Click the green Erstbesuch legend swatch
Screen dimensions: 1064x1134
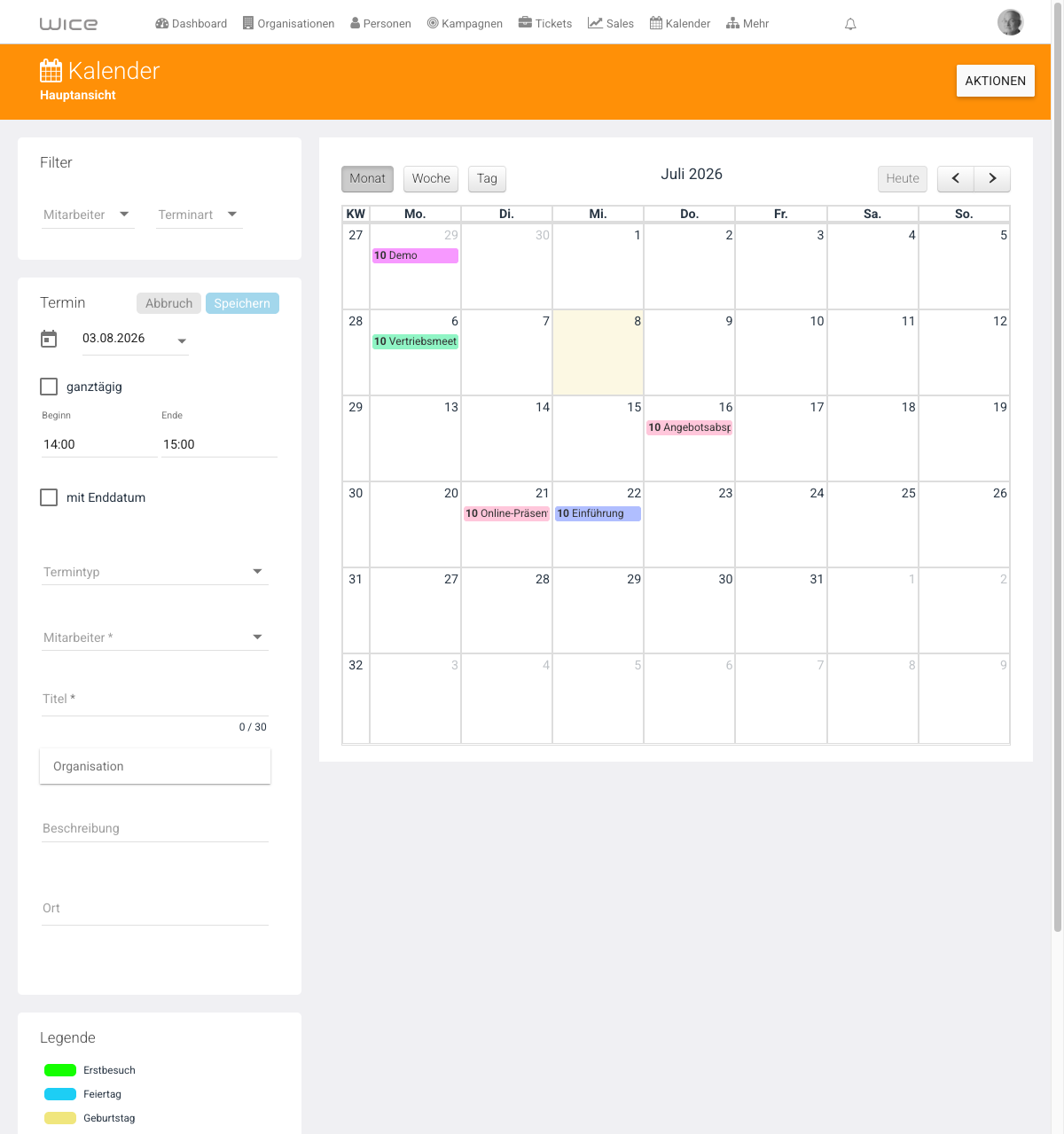(60, 1070)
